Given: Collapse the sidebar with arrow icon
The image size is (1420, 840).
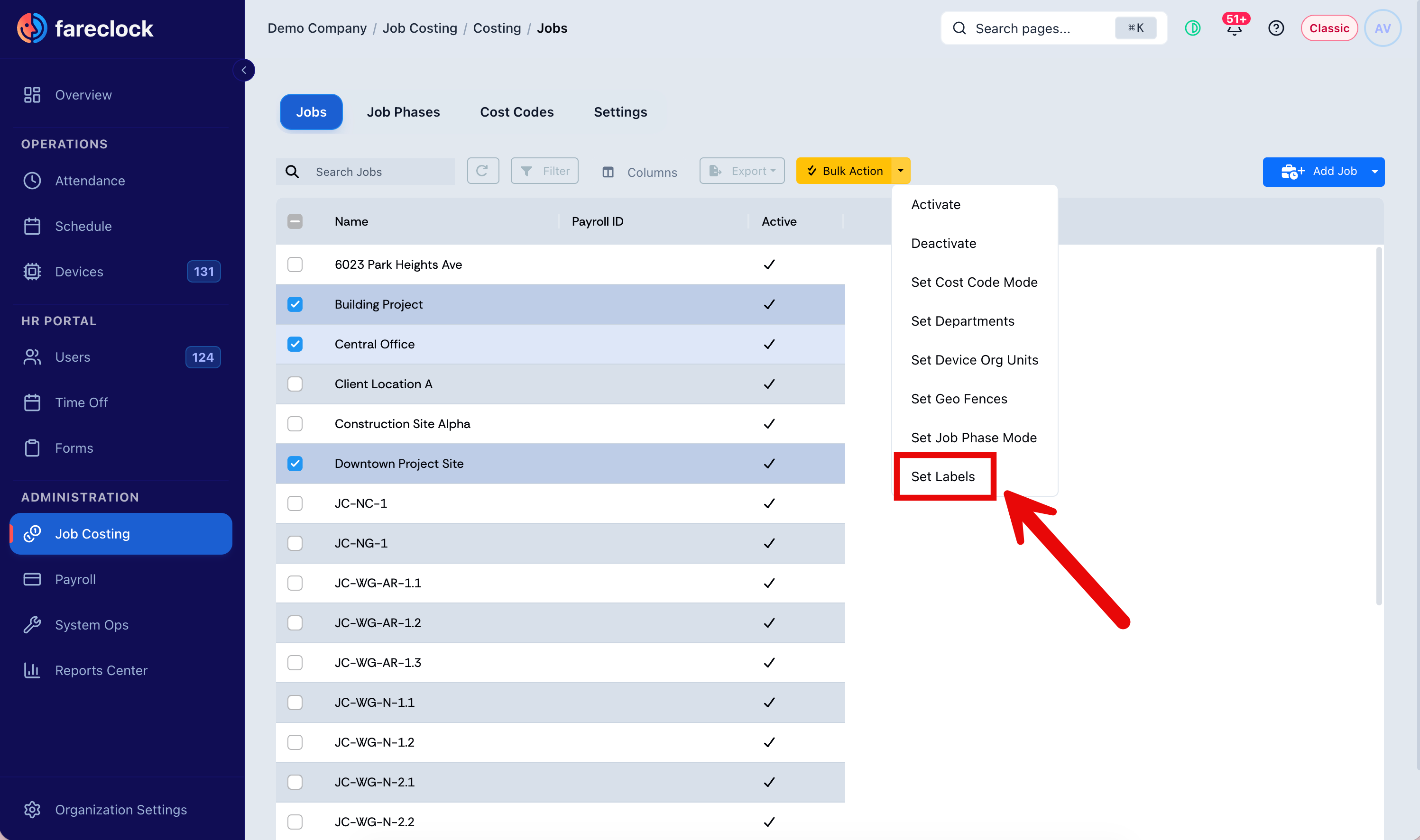Looking at the screenshot, I should 244,70.
